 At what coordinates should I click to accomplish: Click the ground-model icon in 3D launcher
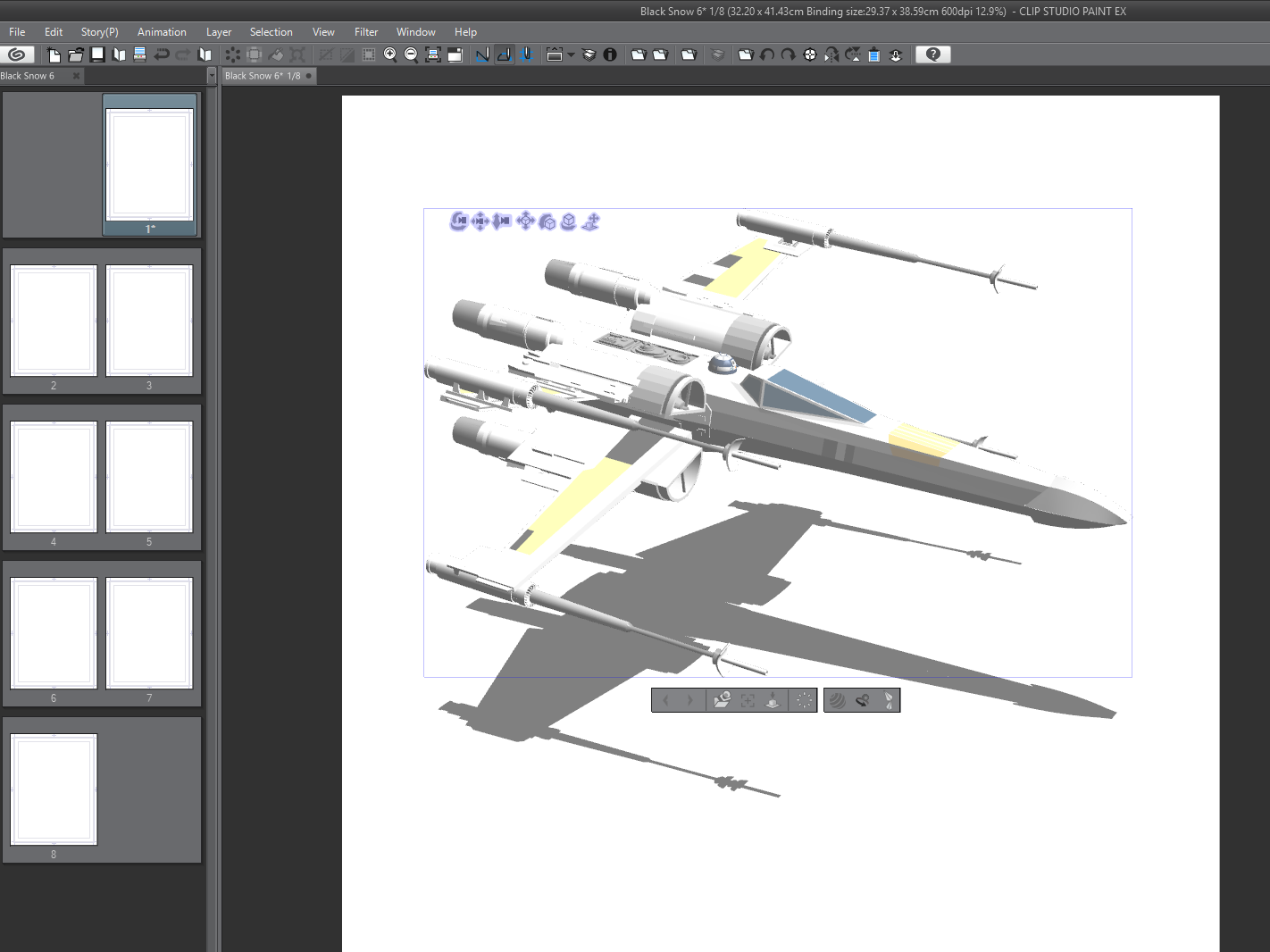click(773, 701)
